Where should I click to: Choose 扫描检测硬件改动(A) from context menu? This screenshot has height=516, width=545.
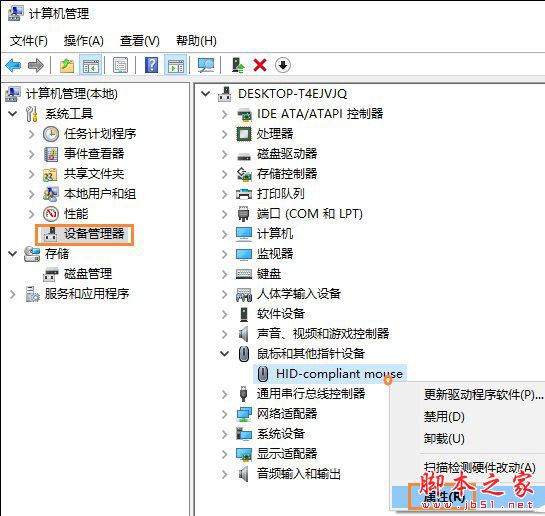(480, 467)
